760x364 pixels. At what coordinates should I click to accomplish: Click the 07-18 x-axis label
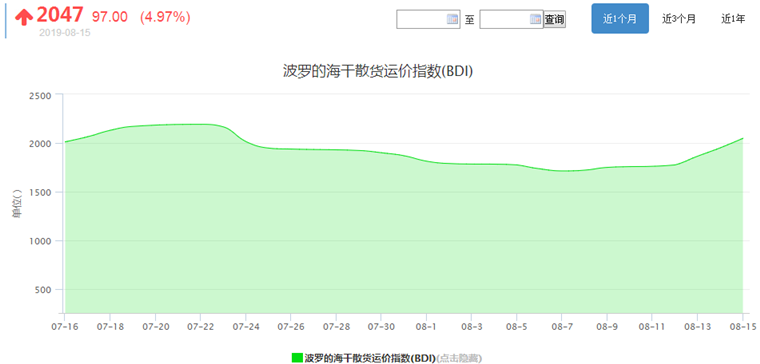110,327
